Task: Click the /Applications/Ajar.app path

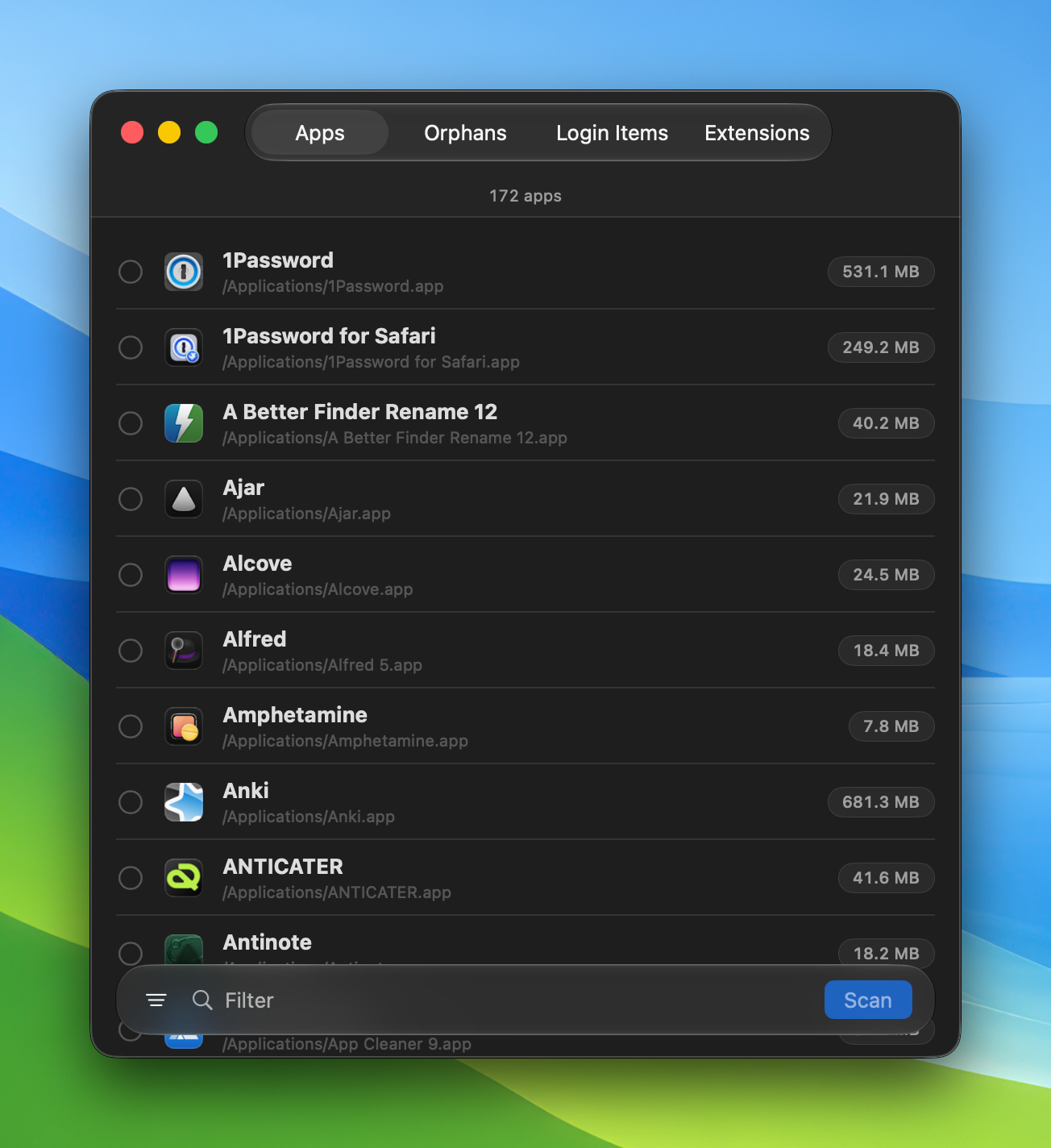Action: tap(306, 514)
